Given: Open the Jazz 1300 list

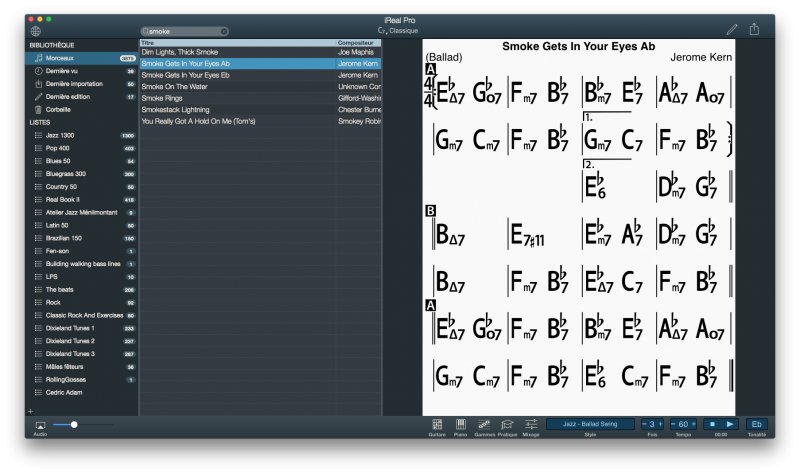Looking at the screenshot, I should pyautogui.click(x=82, y=135).
